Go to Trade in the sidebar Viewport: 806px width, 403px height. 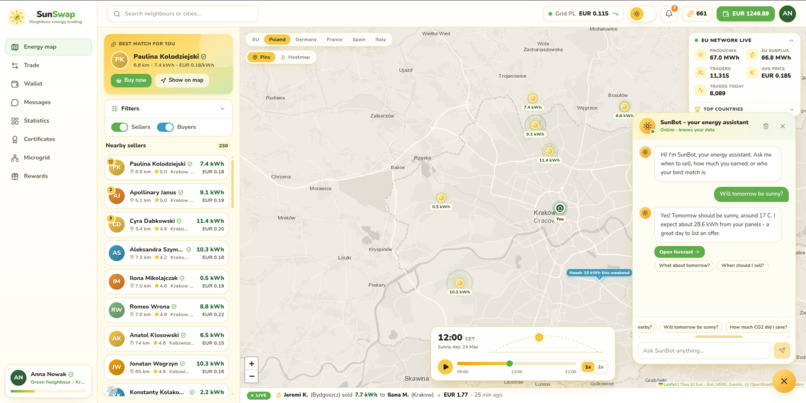point(48,65)
